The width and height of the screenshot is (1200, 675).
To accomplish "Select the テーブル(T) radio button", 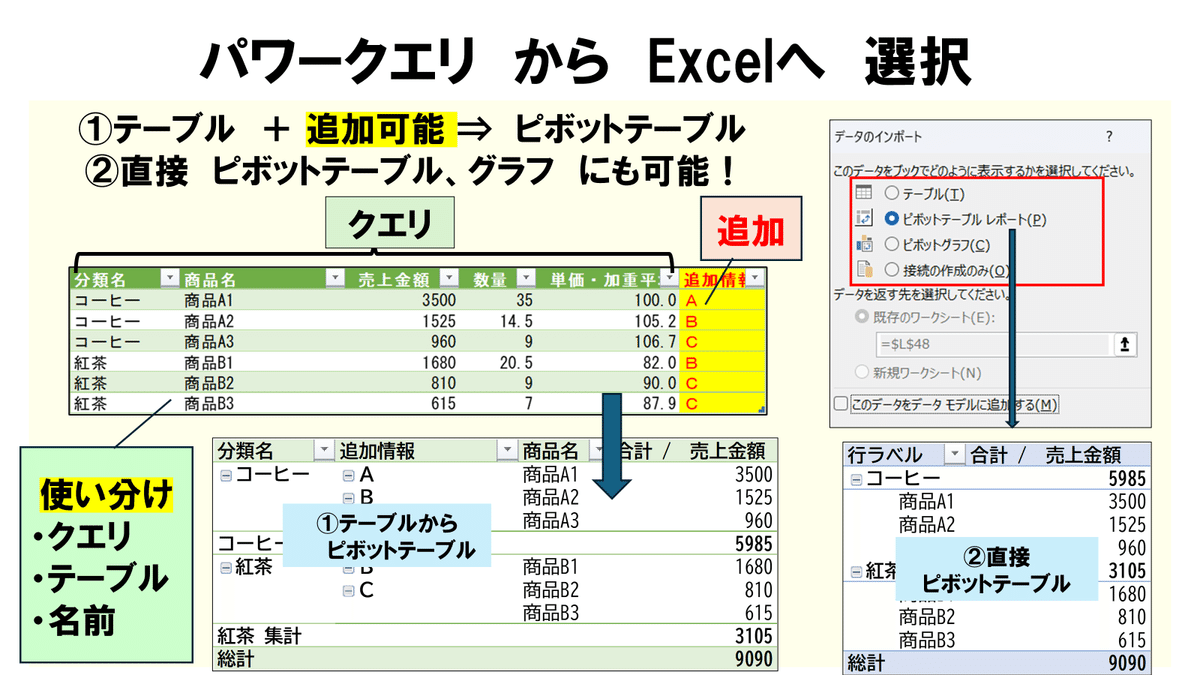I will click(892, 192).
